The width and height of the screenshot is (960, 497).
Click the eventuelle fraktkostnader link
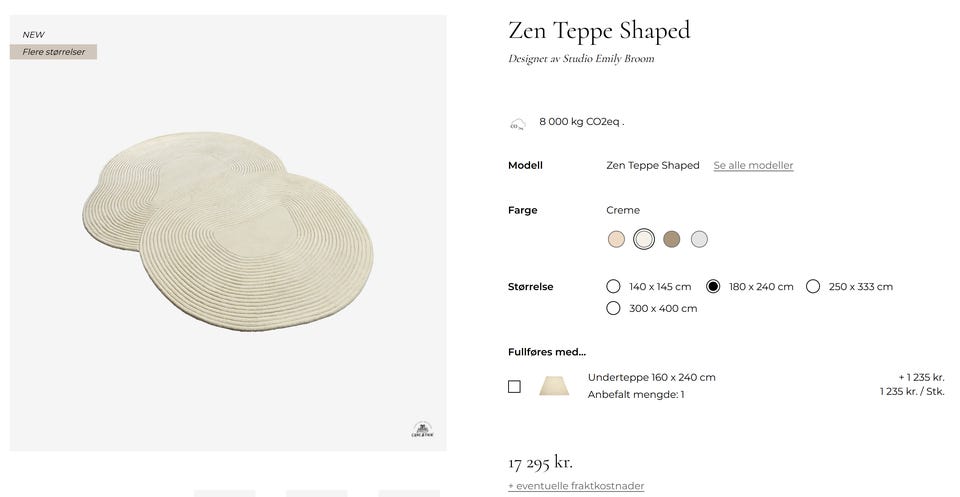point(576,486)
